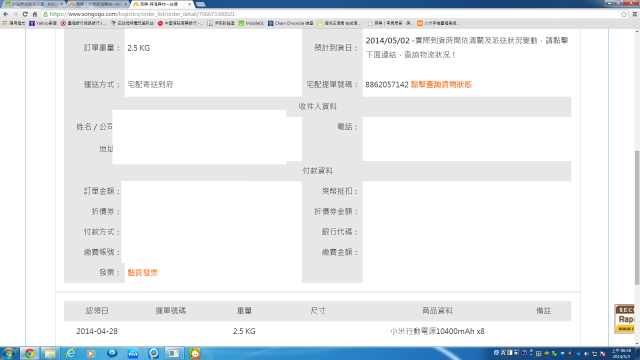Select the 宅配寄送到府 shipping method text
The width and height of the screenshot is (640, 360).
tap(150, 84)
